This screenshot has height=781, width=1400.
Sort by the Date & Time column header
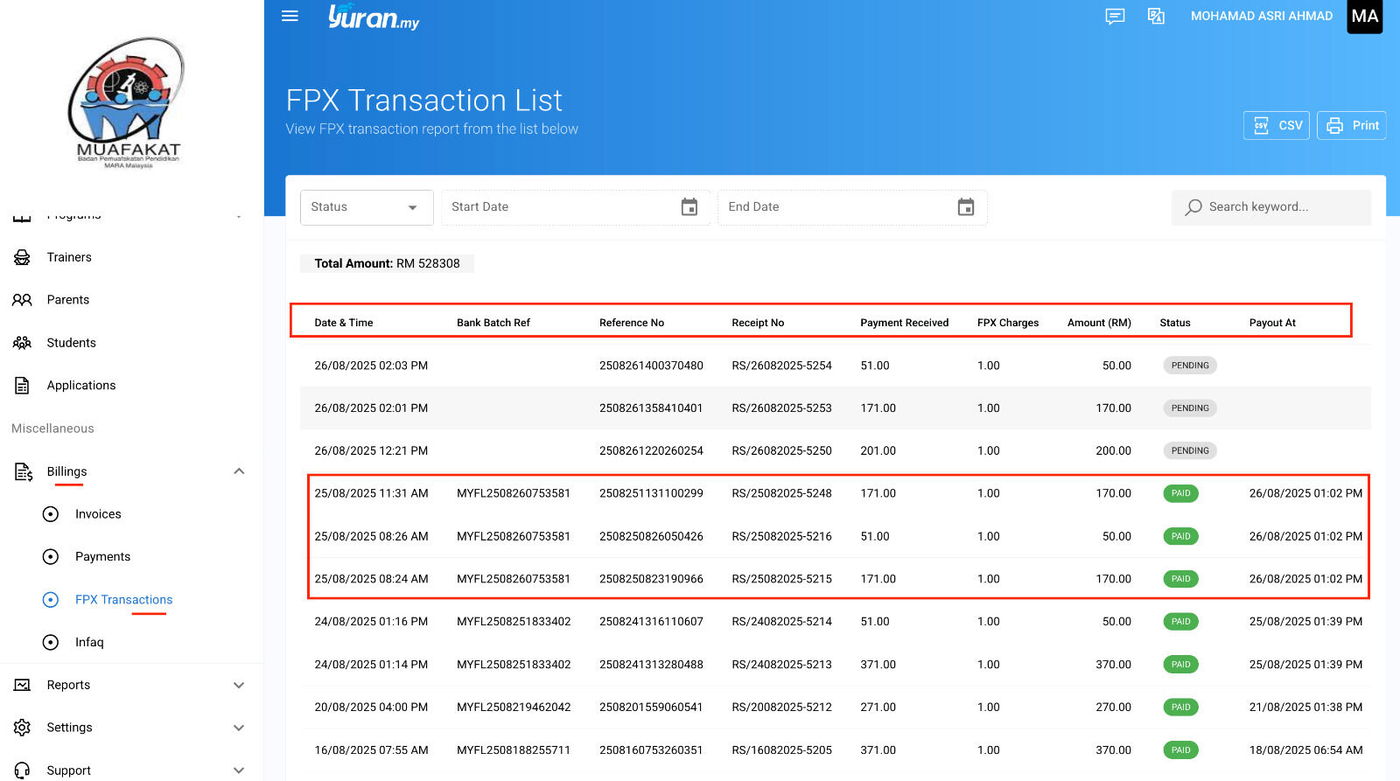[x=344, y=323]
